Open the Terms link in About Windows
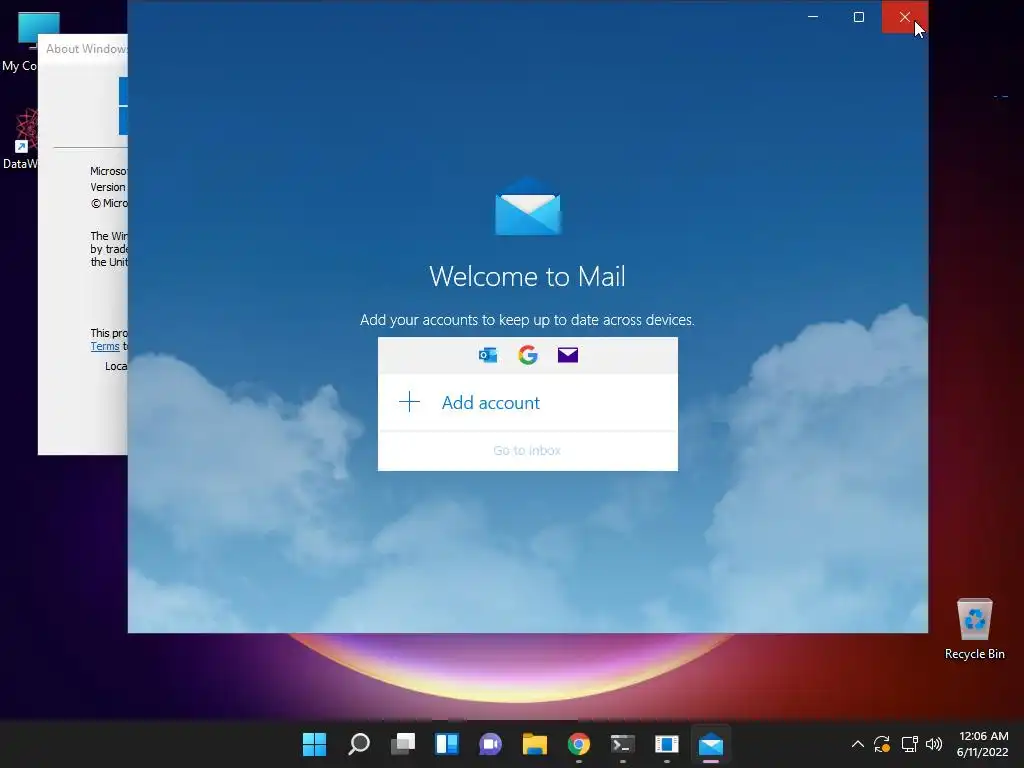Screen dimensions: 1024x768 click(105, 346)
